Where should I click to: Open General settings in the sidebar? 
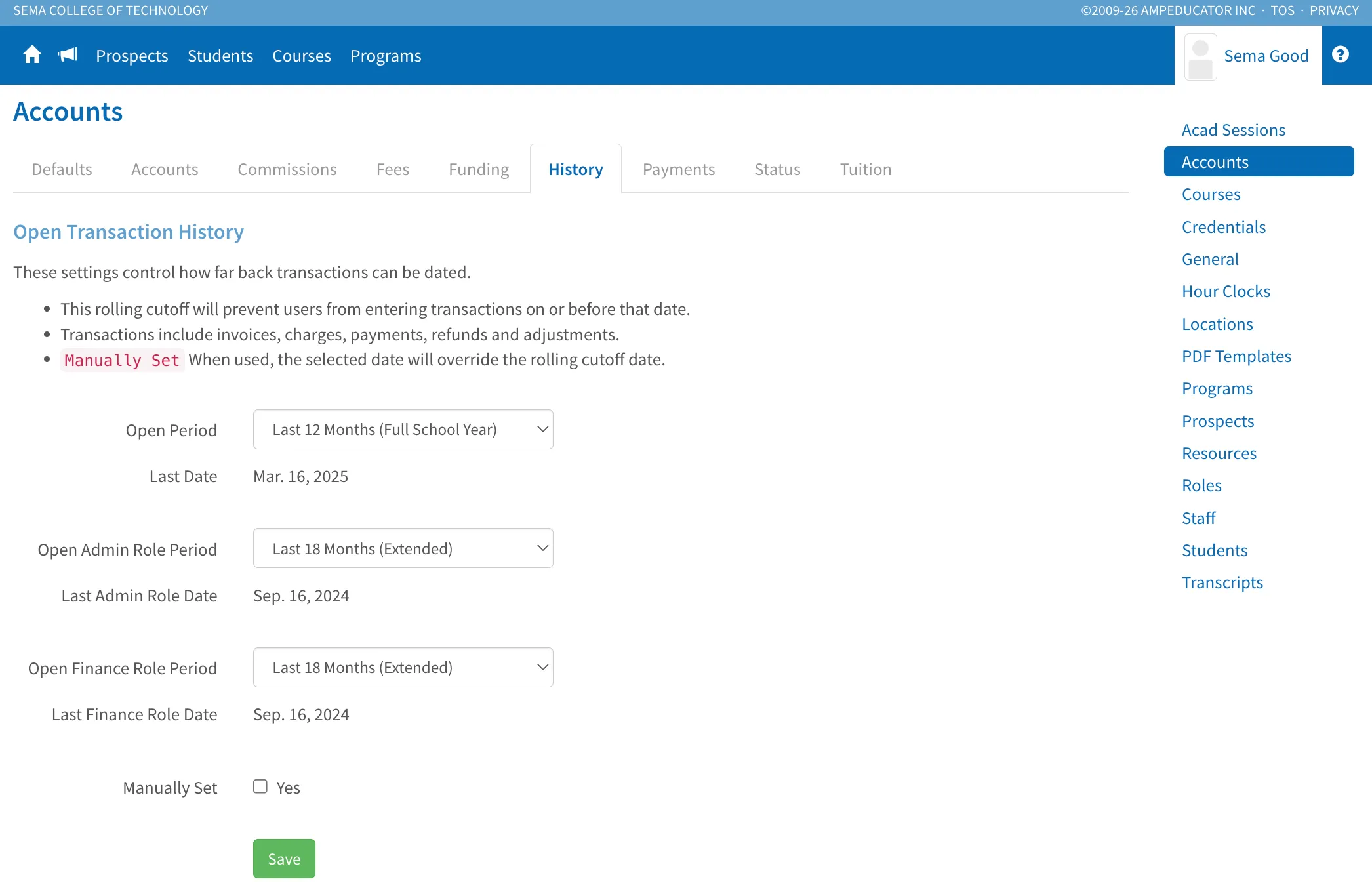pos(1210,259)
